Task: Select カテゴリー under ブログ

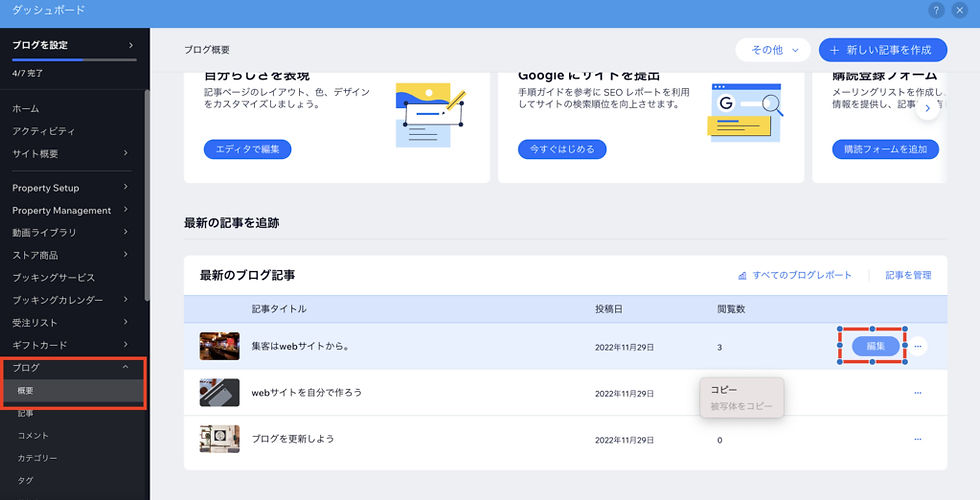Action: [x=37, y=458]
